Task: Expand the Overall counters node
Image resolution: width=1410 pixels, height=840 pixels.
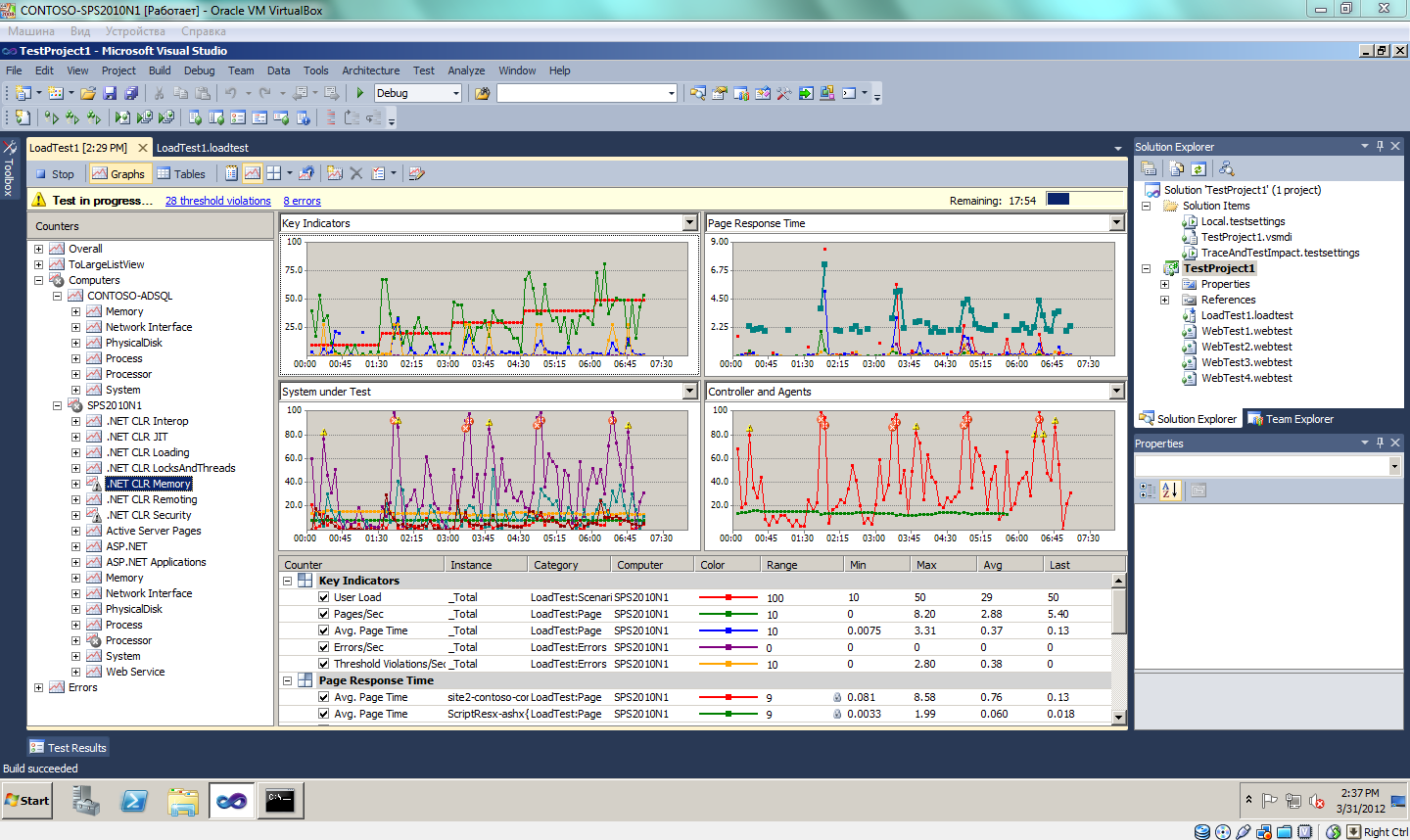Action: point(38,249)
